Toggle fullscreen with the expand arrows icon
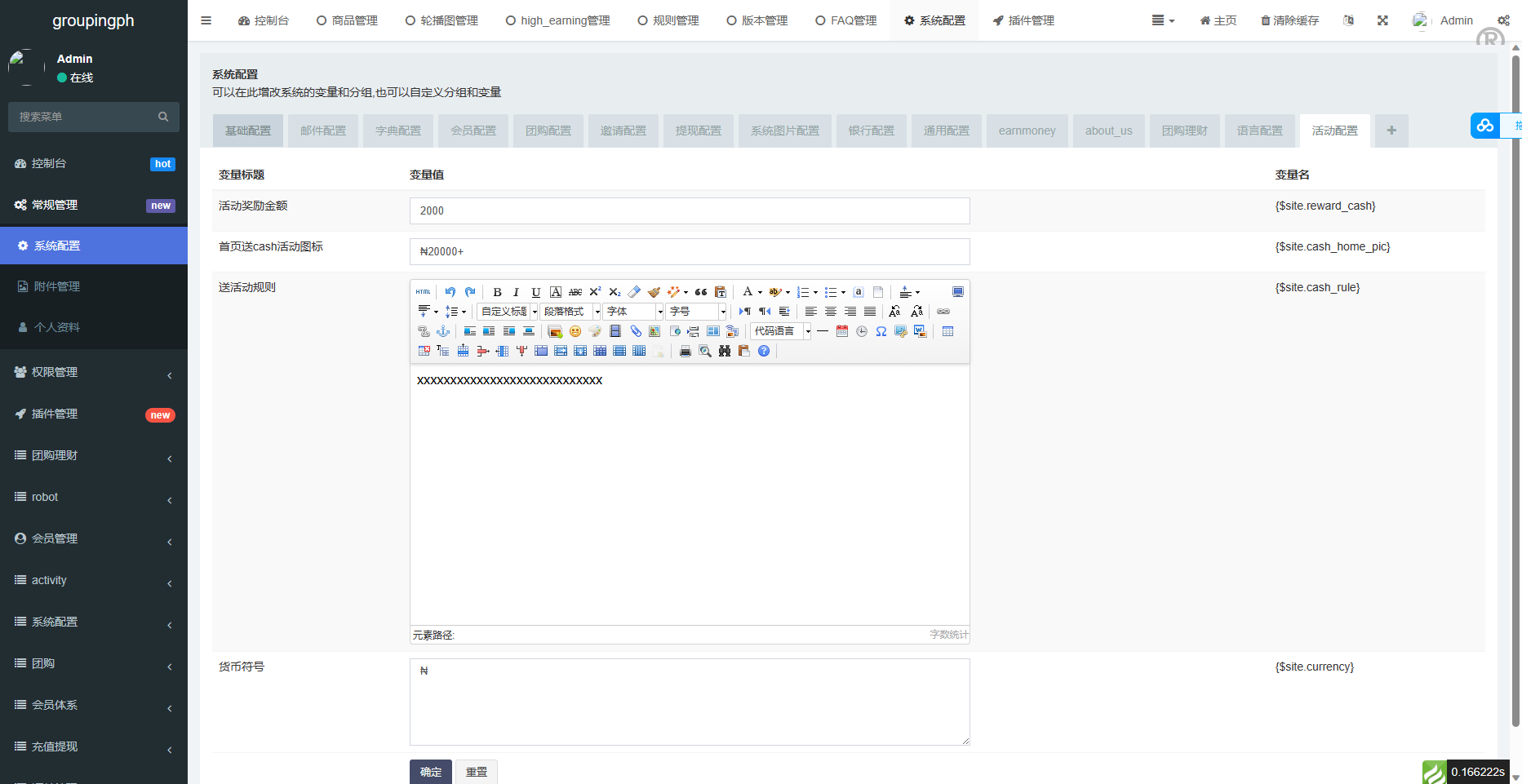 (1382, 20)
